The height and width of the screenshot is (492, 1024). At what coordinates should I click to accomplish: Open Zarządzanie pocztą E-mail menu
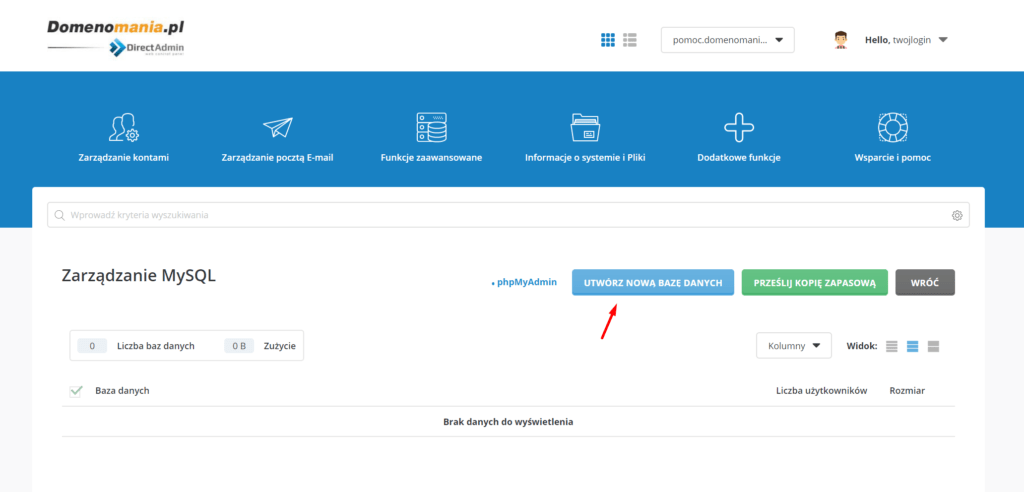click(x=278, y=158)
